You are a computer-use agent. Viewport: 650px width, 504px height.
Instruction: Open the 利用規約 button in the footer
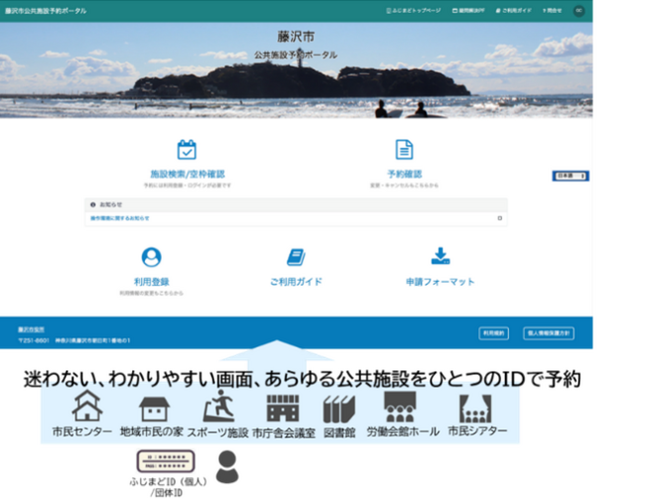tap(494, 333)
